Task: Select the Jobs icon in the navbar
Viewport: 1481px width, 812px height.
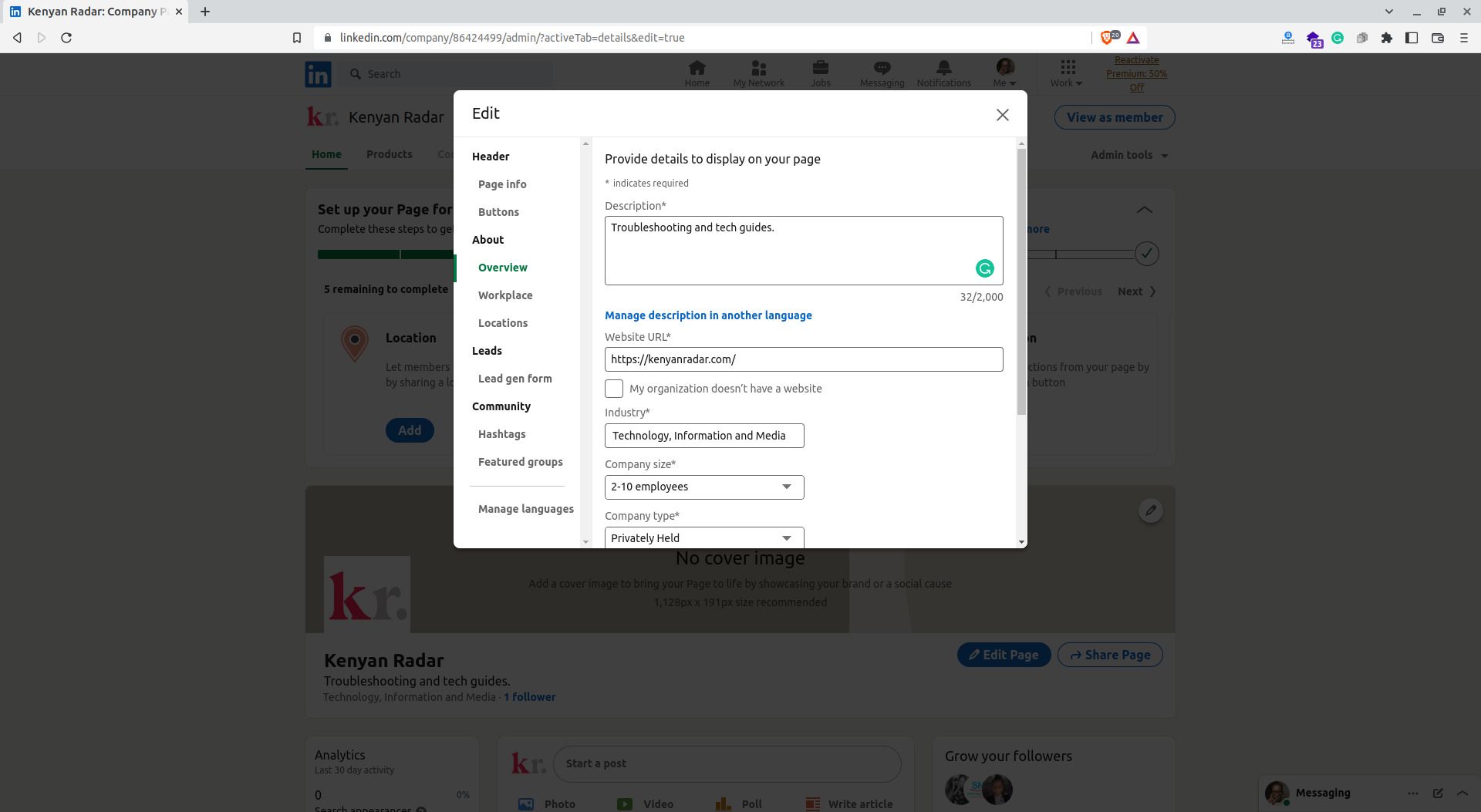Action: coord(820,72)
